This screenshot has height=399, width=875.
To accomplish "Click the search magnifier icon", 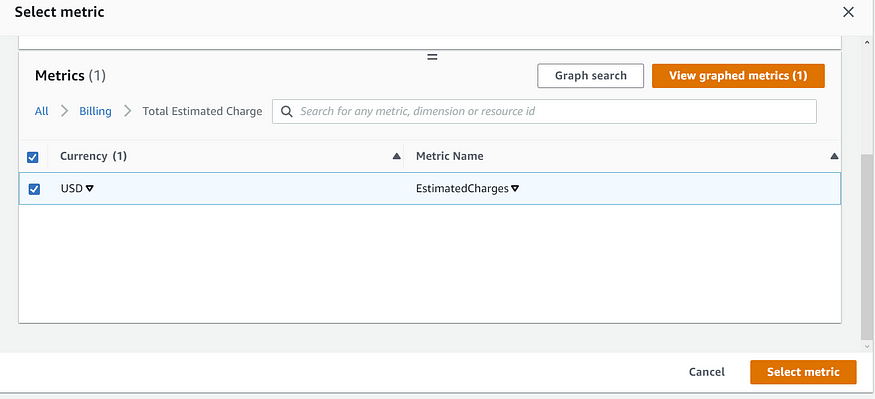I will point(287,111).
